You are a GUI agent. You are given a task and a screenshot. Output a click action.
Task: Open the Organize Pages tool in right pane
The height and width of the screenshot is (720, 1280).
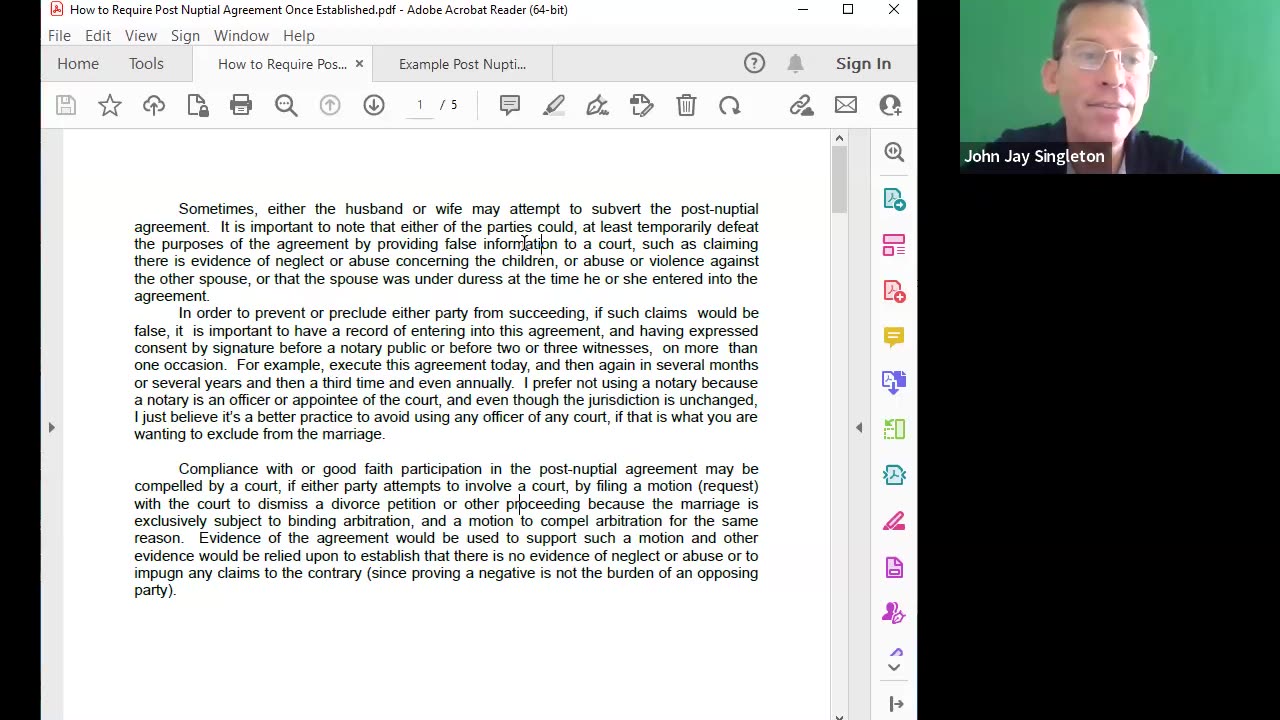click(x=894, y=245)
